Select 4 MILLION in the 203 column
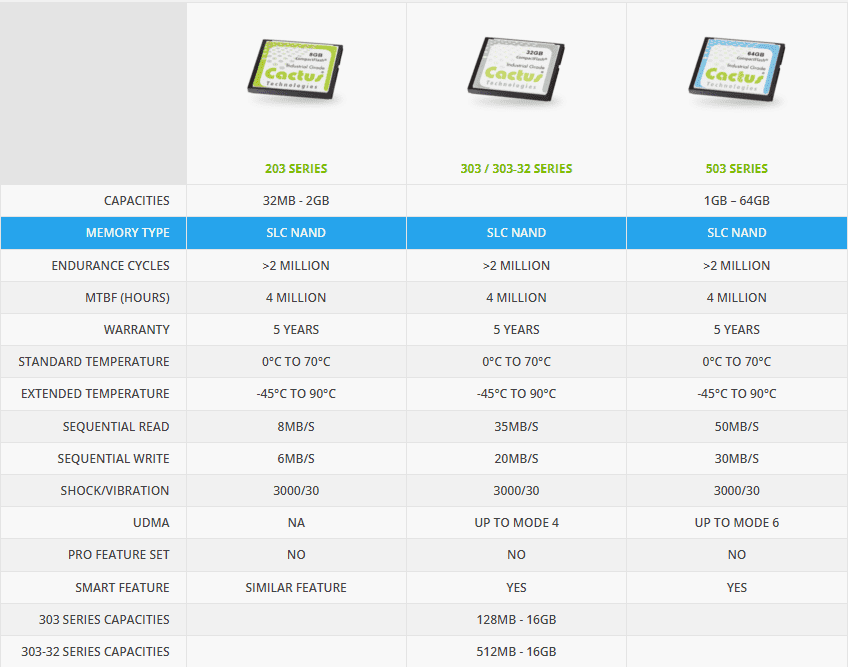 (x=296, y=298)
